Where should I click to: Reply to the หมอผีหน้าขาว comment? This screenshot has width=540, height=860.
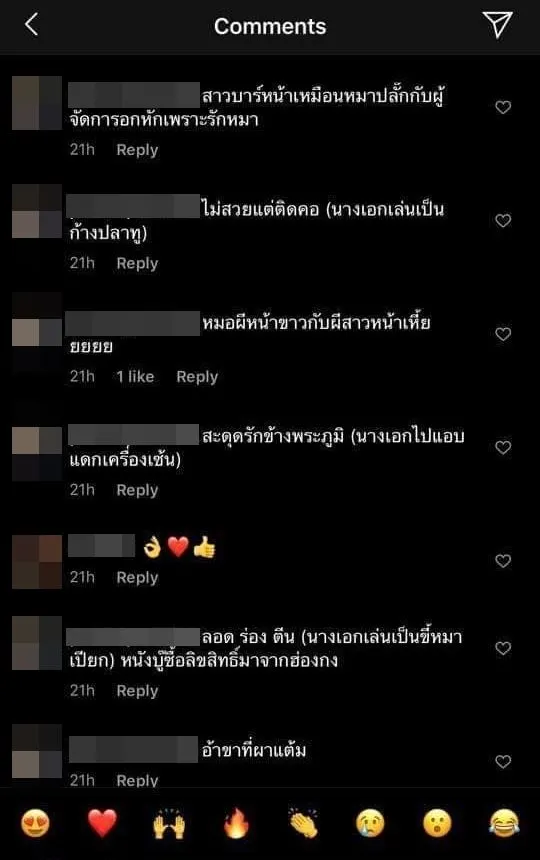(x=197, y=377)
